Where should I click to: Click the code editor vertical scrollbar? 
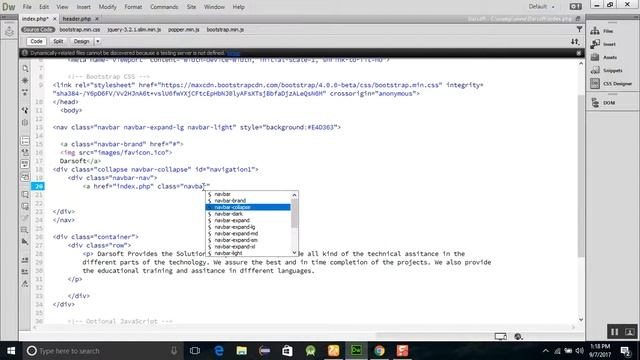coord(581,176)
